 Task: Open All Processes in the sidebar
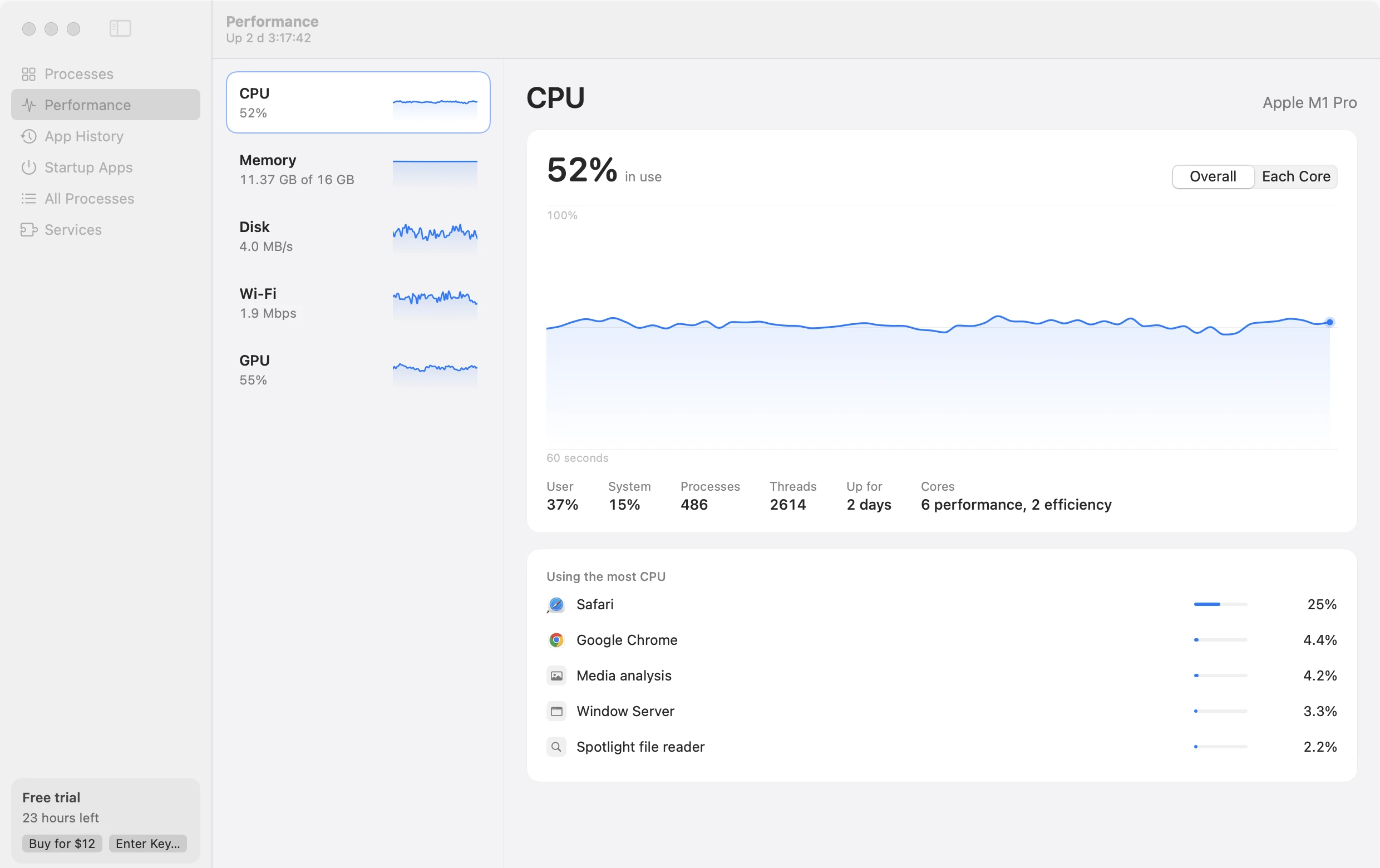(x=106, y=198)
